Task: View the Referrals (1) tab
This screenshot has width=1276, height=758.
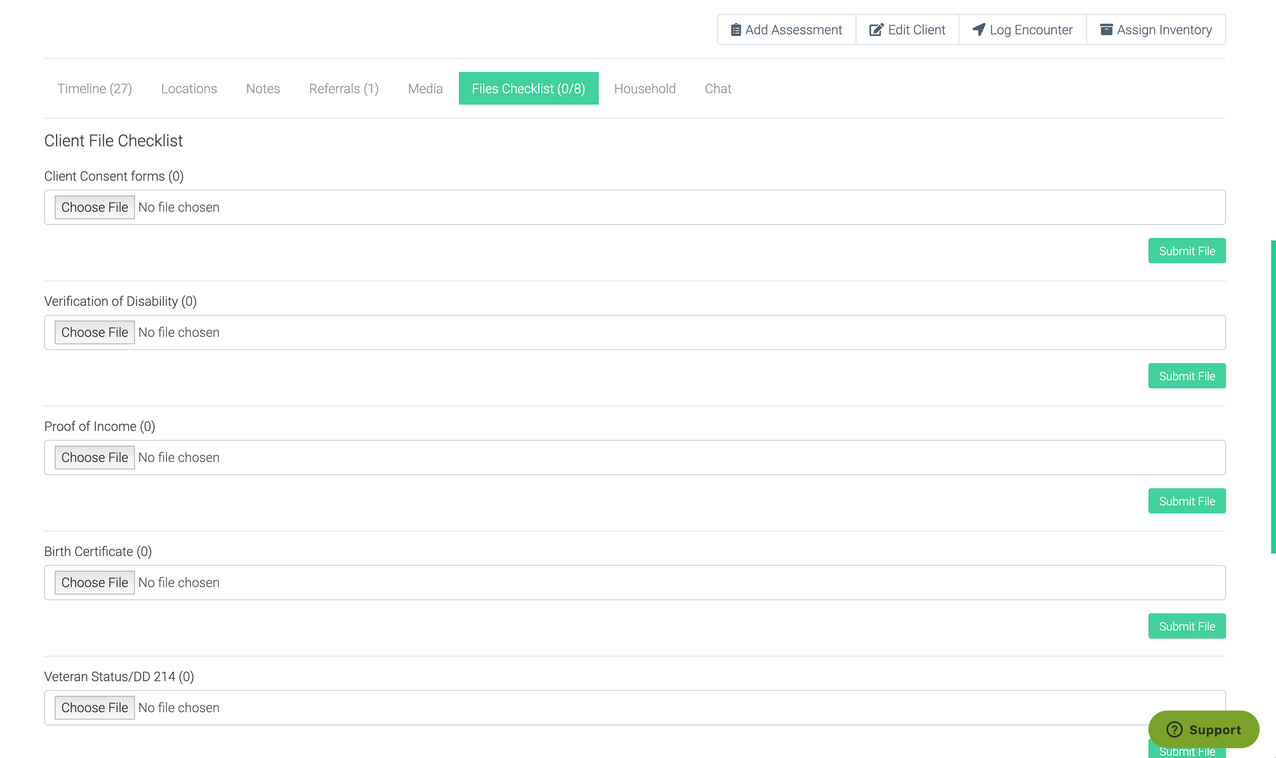Action: point(344,89)
